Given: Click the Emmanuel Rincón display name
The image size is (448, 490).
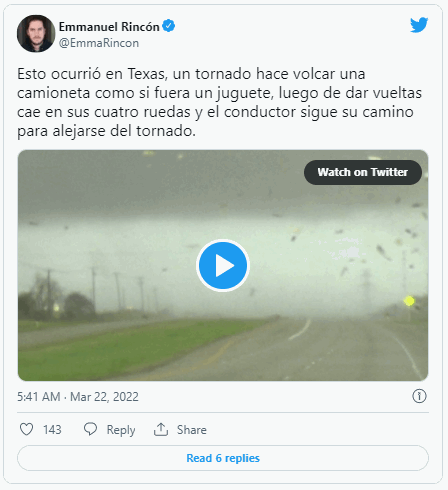Looking at the screenshot, I should (109, 27).
